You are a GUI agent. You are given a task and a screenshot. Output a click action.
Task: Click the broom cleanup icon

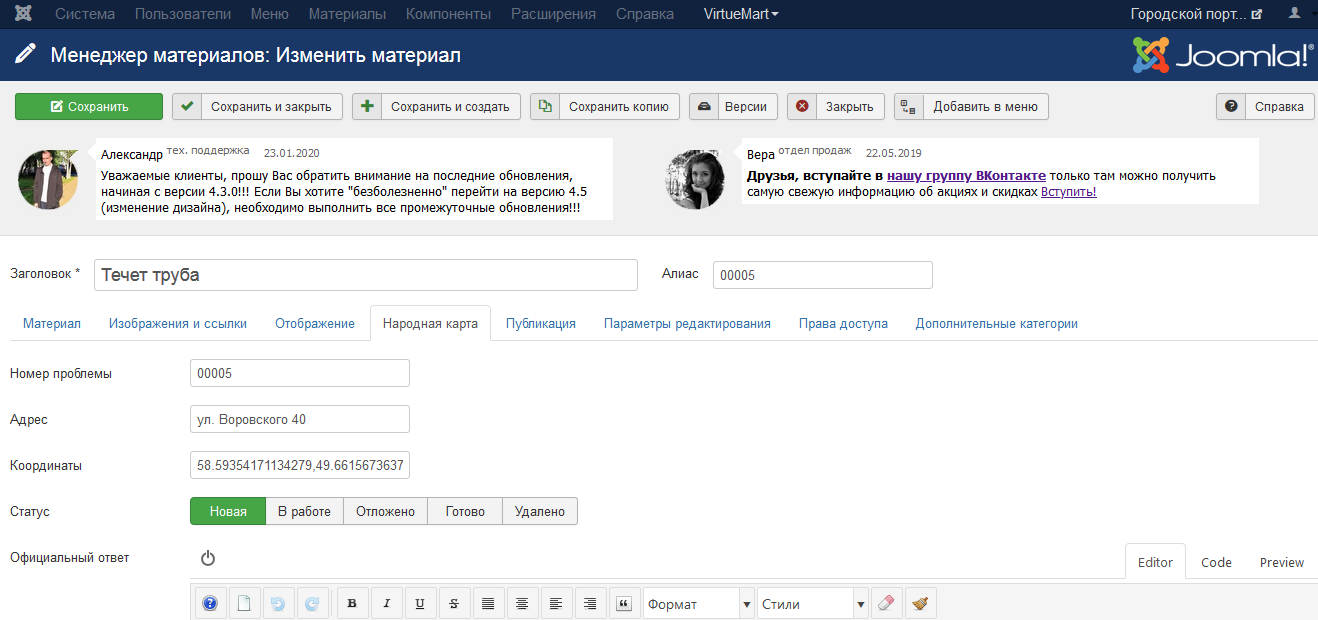coord(920,604)
